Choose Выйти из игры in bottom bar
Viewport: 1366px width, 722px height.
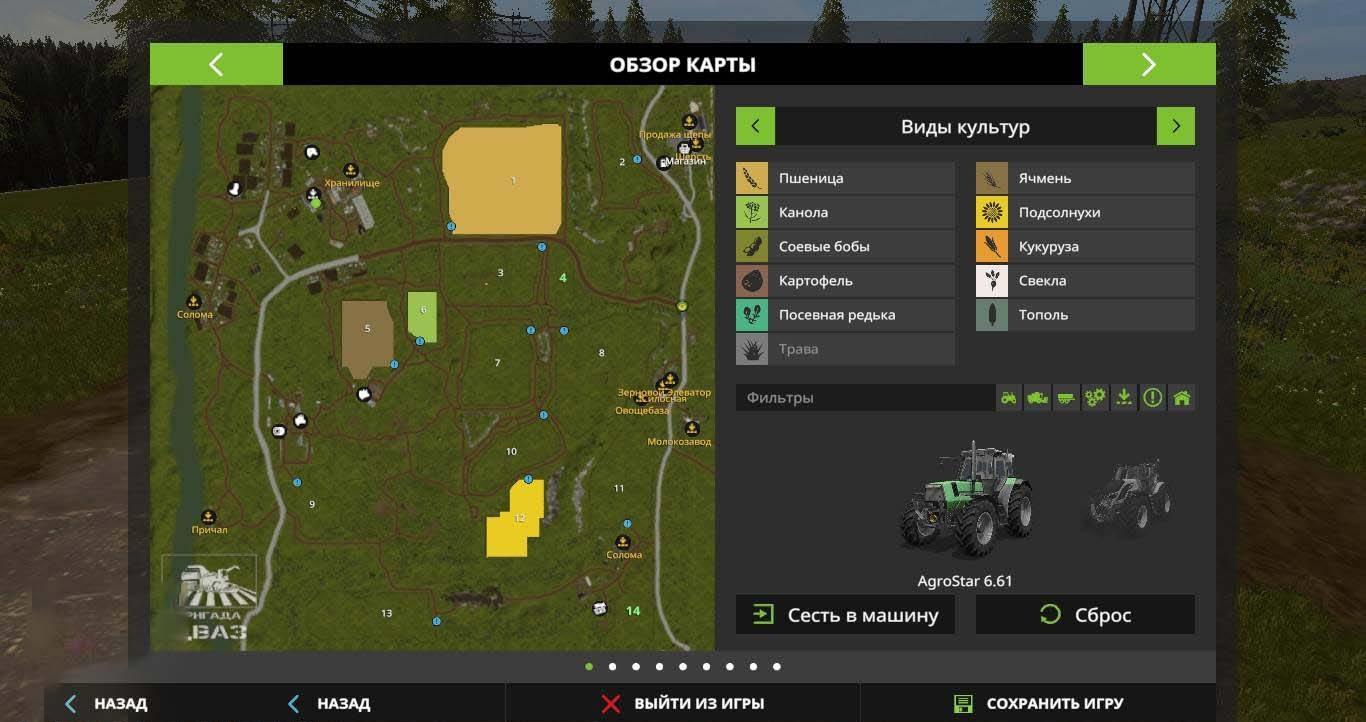pyautogui.click(x=683, y=704)
